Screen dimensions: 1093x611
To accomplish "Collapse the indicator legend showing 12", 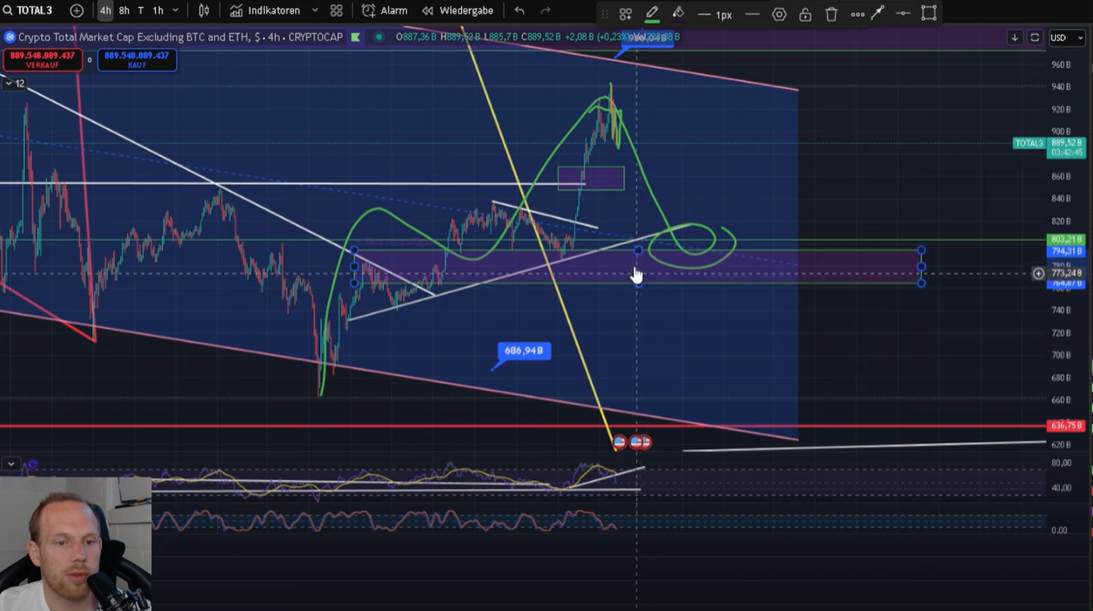I will point(15,84).
